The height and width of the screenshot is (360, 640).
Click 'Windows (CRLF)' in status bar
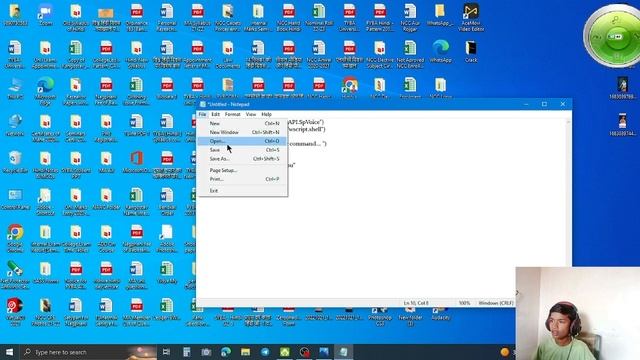pos(496,303)
